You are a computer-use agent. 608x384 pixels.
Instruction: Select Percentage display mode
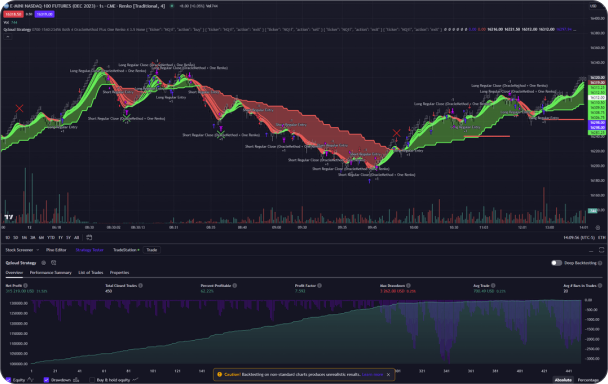tap(588, 380)
